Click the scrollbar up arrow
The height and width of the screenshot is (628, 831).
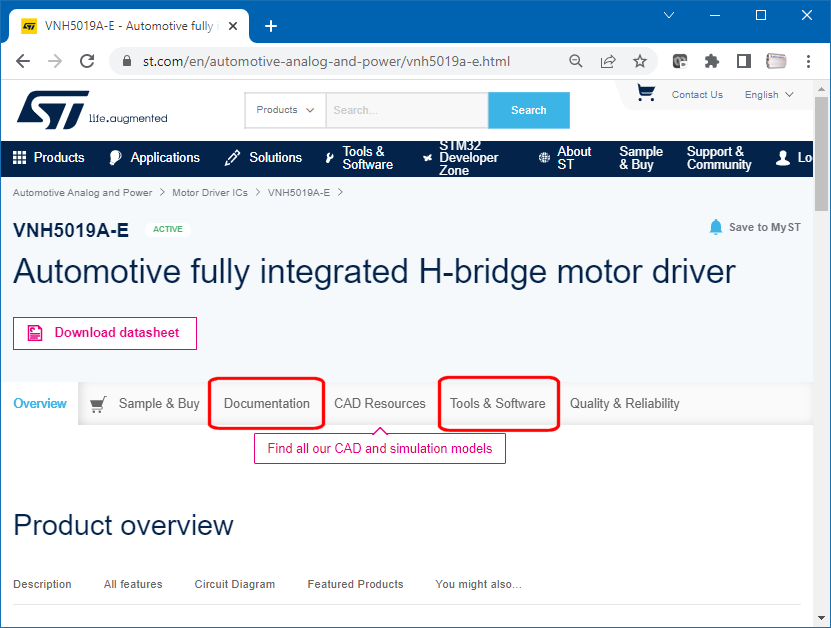(821, 89)
